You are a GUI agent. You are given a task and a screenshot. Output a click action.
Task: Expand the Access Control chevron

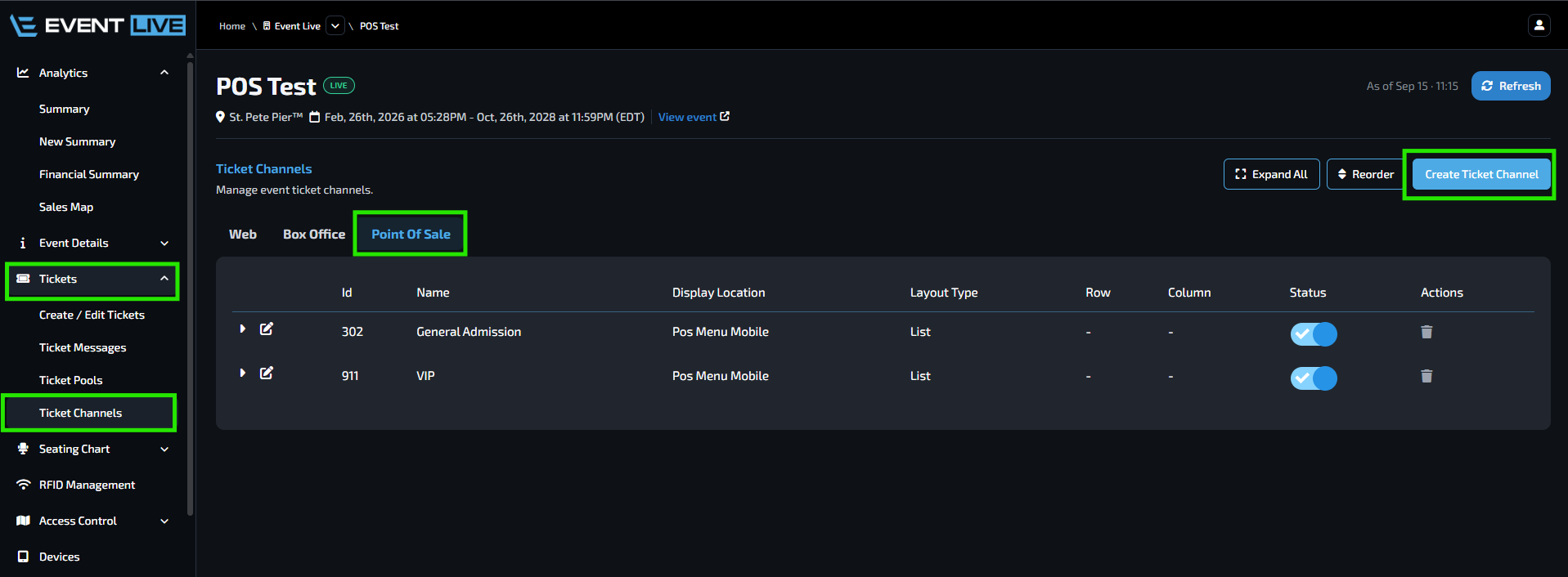click(x=164, y=521)
